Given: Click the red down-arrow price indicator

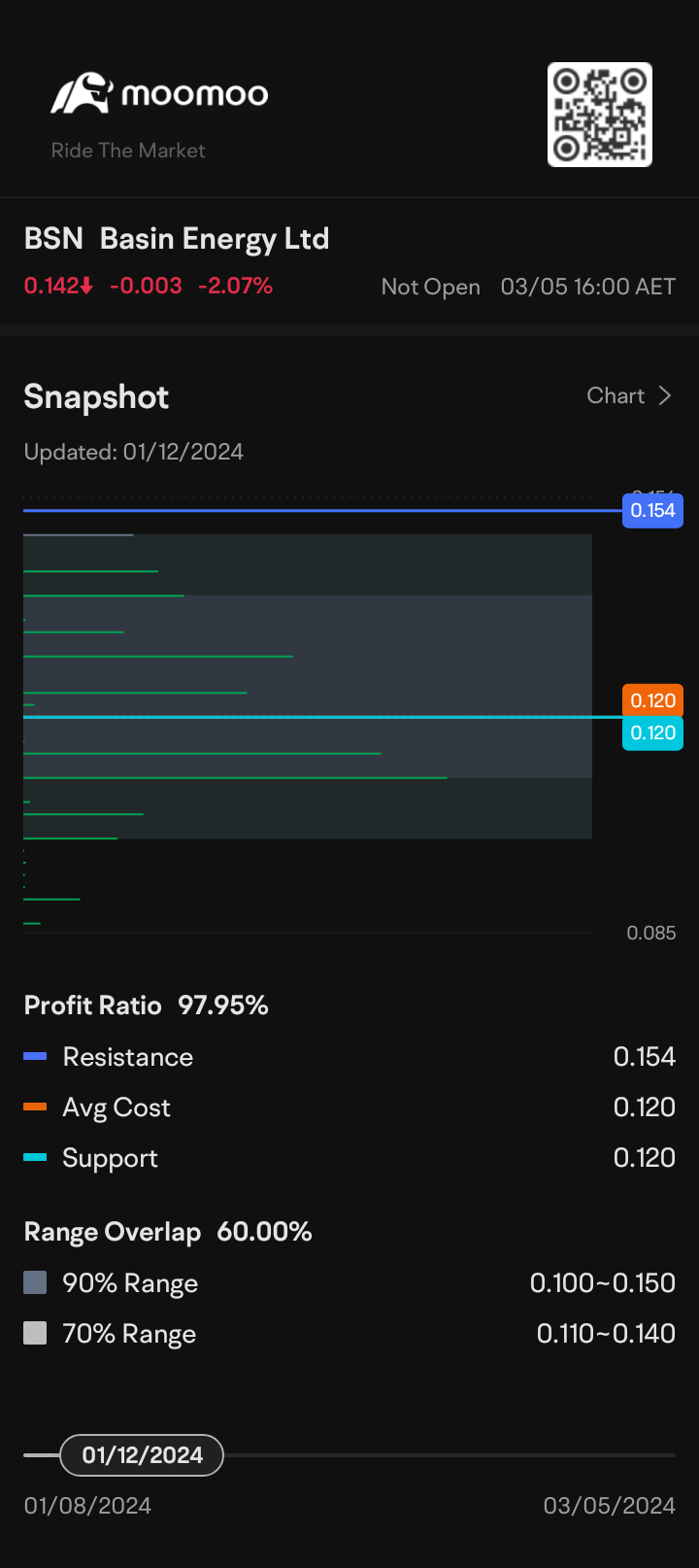Looking at the screenshot, I should [x=86, y=286].
